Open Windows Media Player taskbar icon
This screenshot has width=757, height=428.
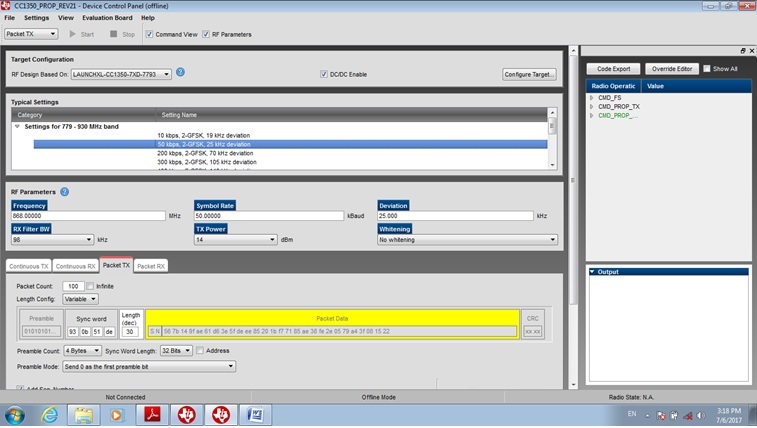click(116, 415)
